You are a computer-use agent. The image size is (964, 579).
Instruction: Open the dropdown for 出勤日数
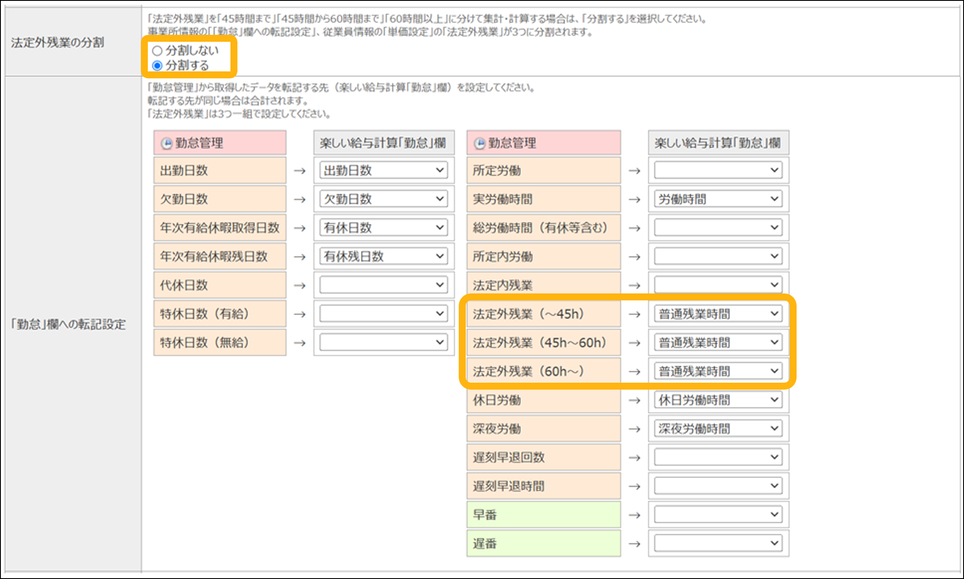(382, 171)
